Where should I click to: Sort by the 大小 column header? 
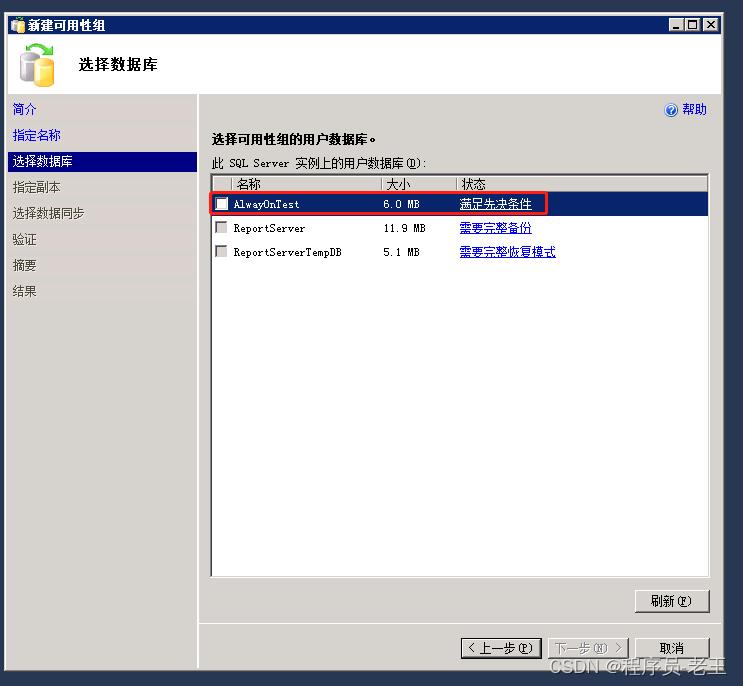click(419, 184)
